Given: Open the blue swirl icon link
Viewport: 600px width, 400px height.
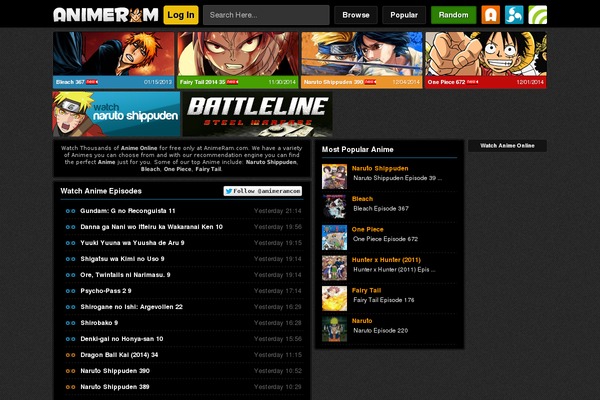Looking at the screenshot, I should click(x=514, y=15).
